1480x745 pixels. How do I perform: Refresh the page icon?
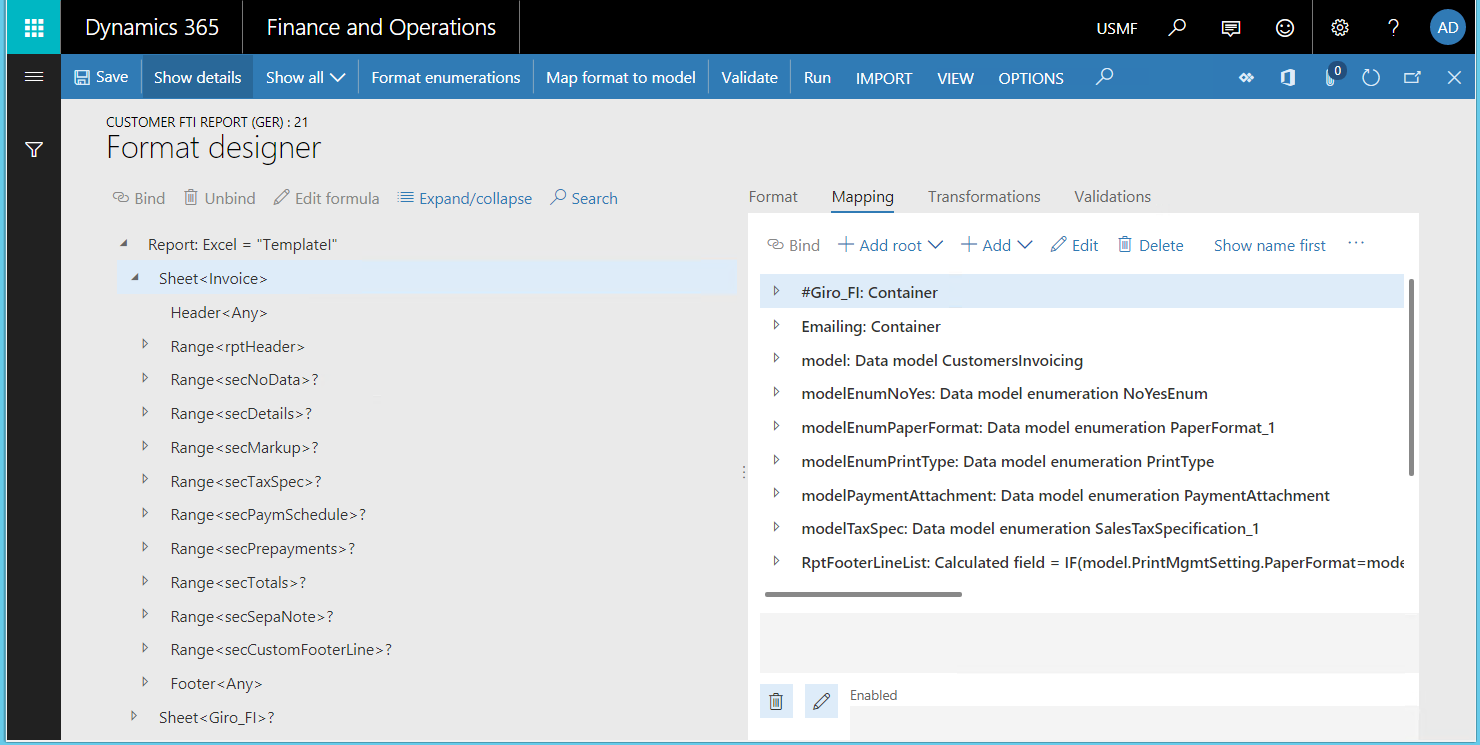[1371, 77]
